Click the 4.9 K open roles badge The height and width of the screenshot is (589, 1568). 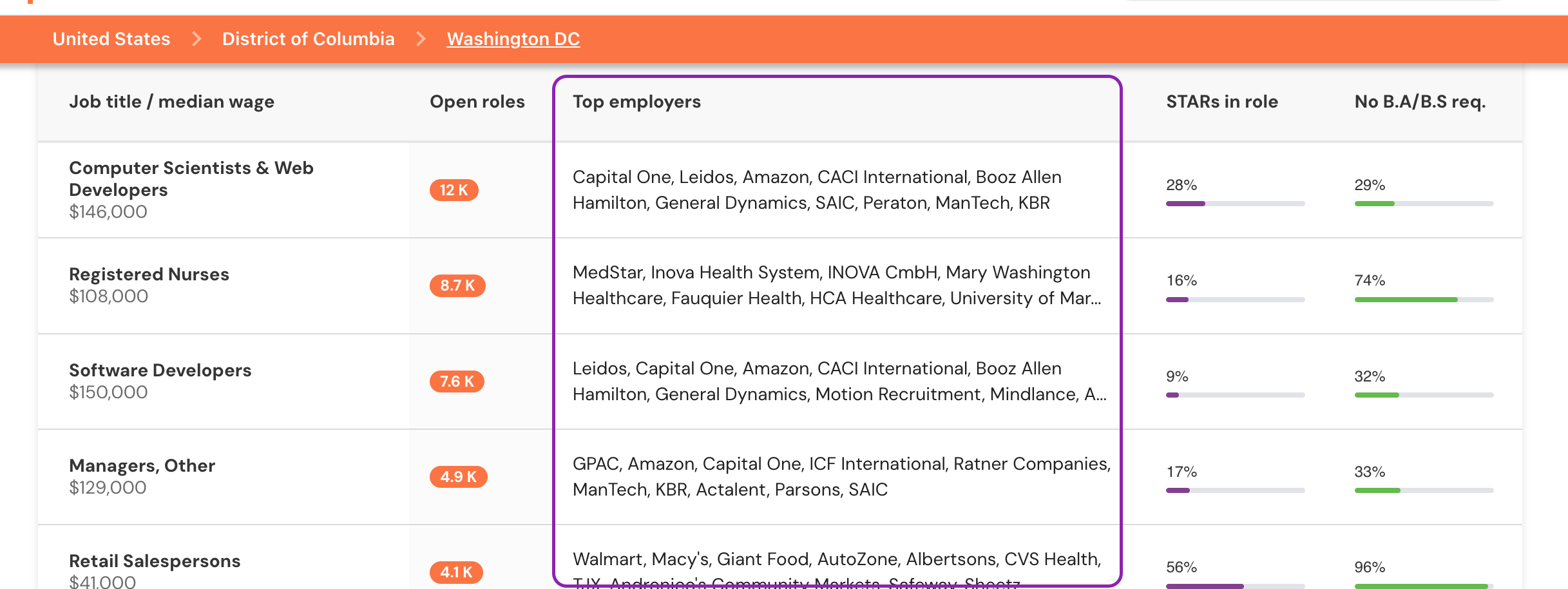pyautogui.click(x=458, y=477)
